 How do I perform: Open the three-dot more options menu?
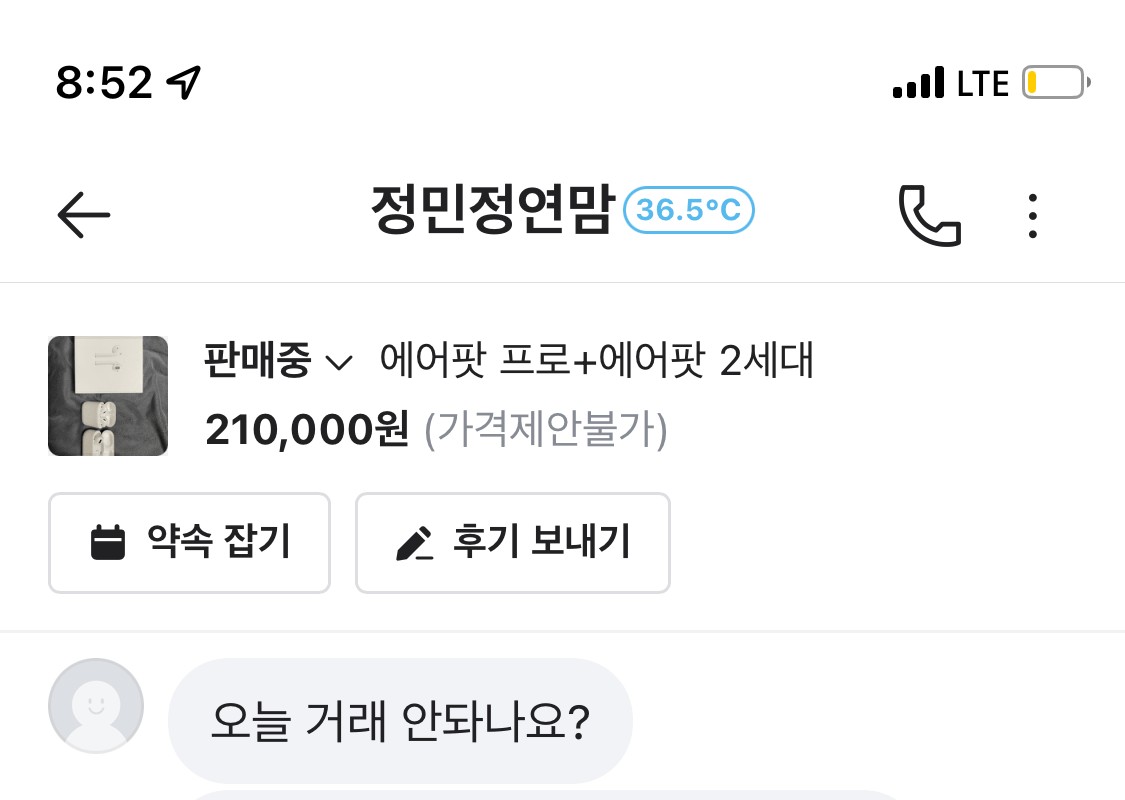1033,215
